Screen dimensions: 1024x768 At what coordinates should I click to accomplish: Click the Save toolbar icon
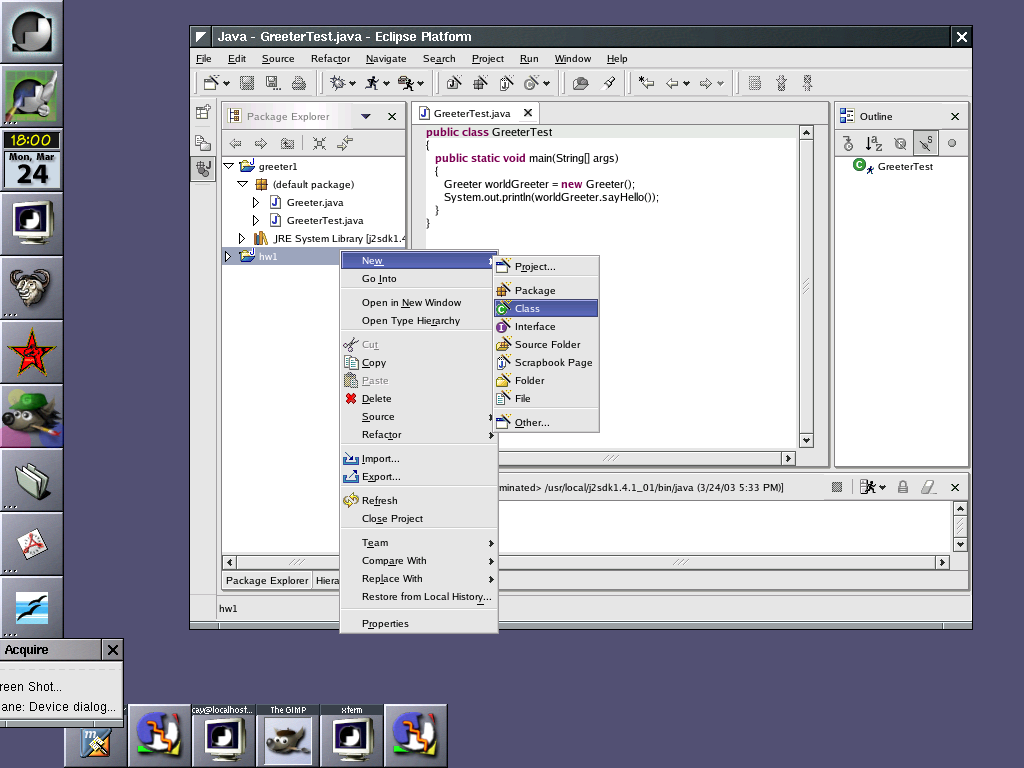(x=247, y=83)
